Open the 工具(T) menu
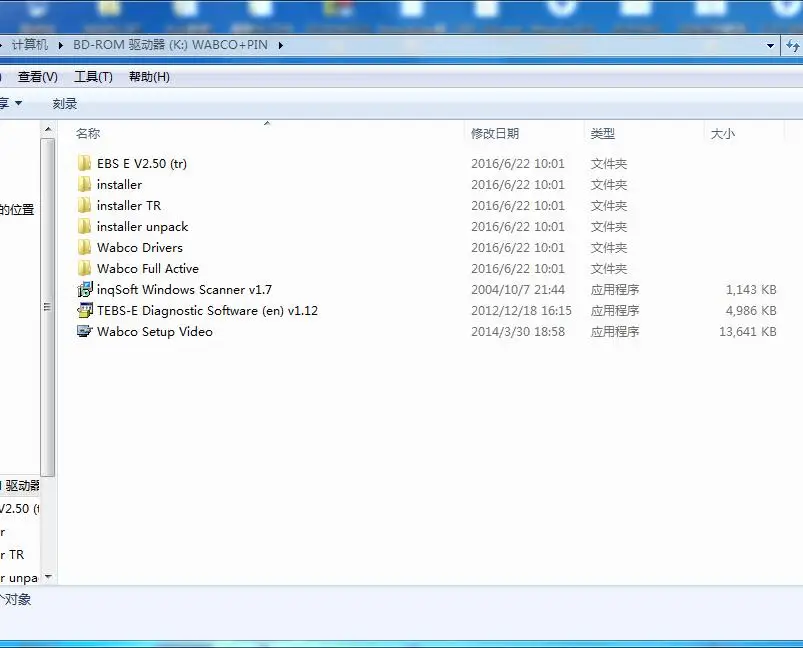This screenshot has width=803, height=648. point(93,77)
